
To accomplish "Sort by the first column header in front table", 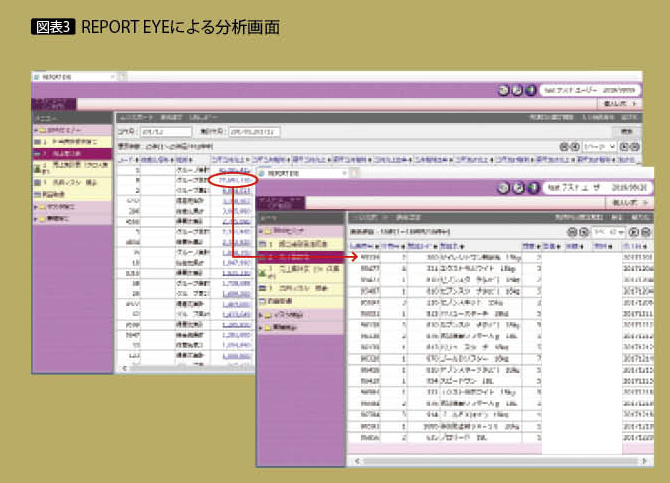I will tap(359, 245).
